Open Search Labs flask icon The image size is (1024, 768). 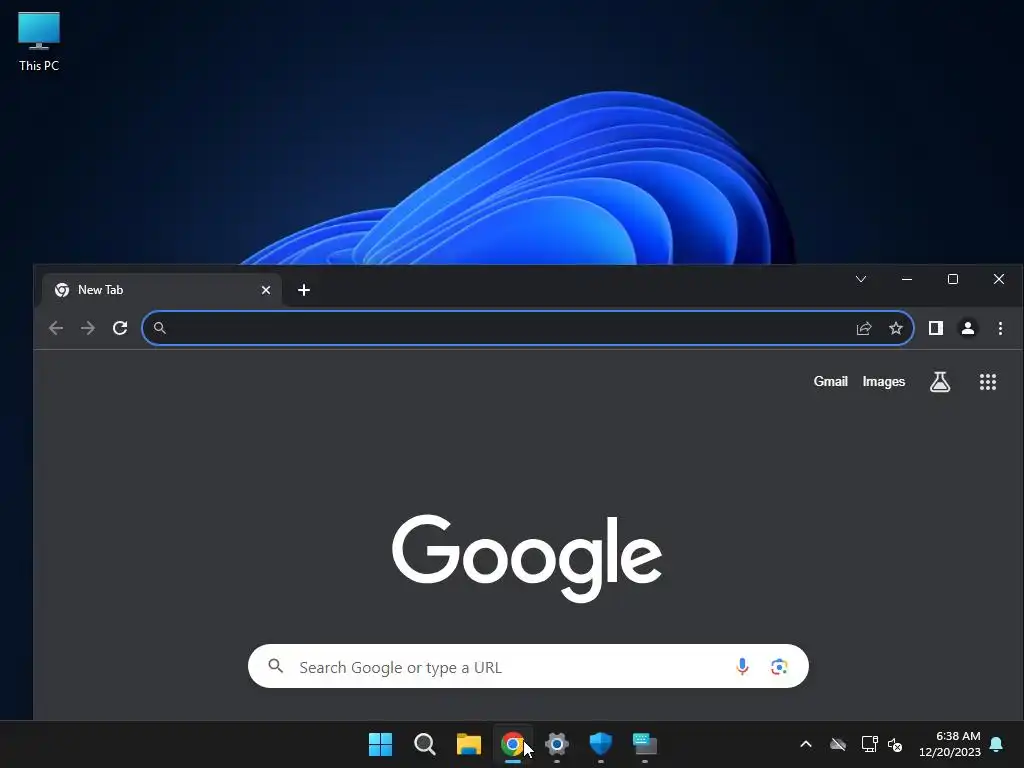click(940, 382)
